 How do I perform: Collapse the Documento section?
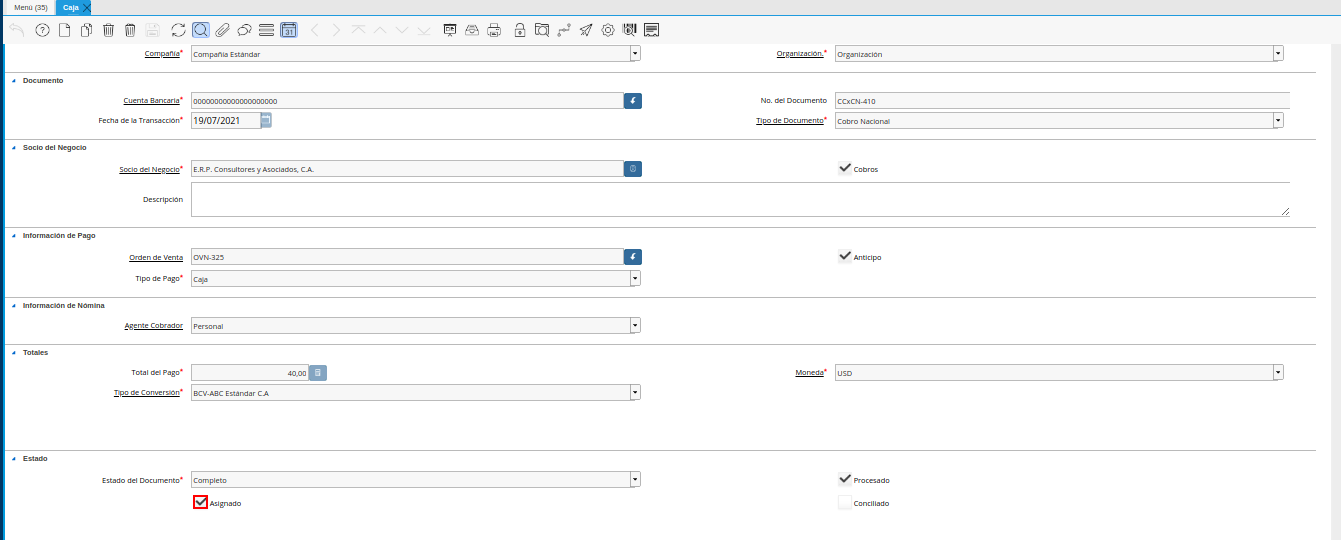pos(14,80)
